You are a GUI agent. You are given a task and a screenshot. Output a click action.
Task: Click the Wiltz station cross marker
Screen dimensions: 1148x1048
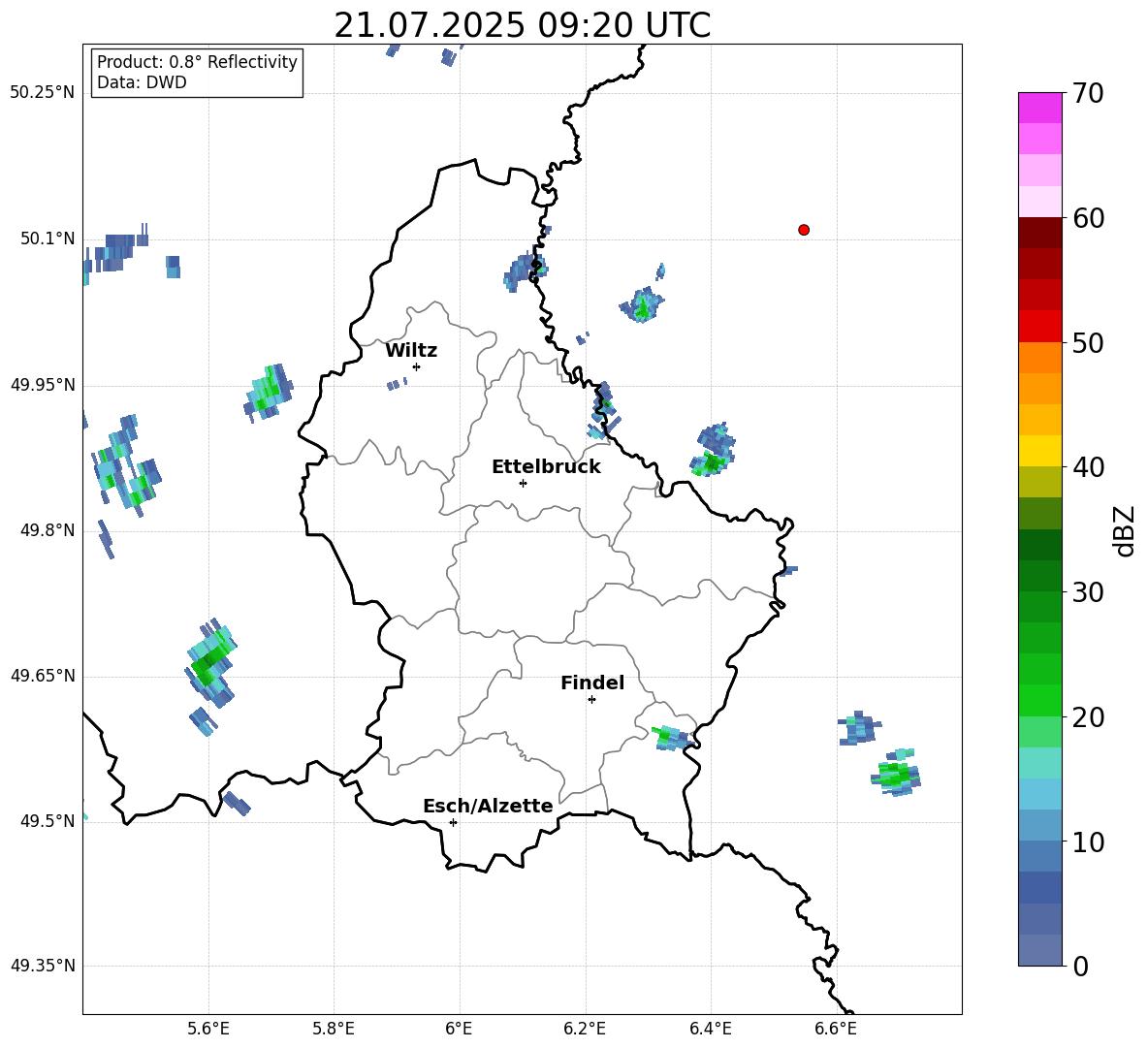pos(417,366)
